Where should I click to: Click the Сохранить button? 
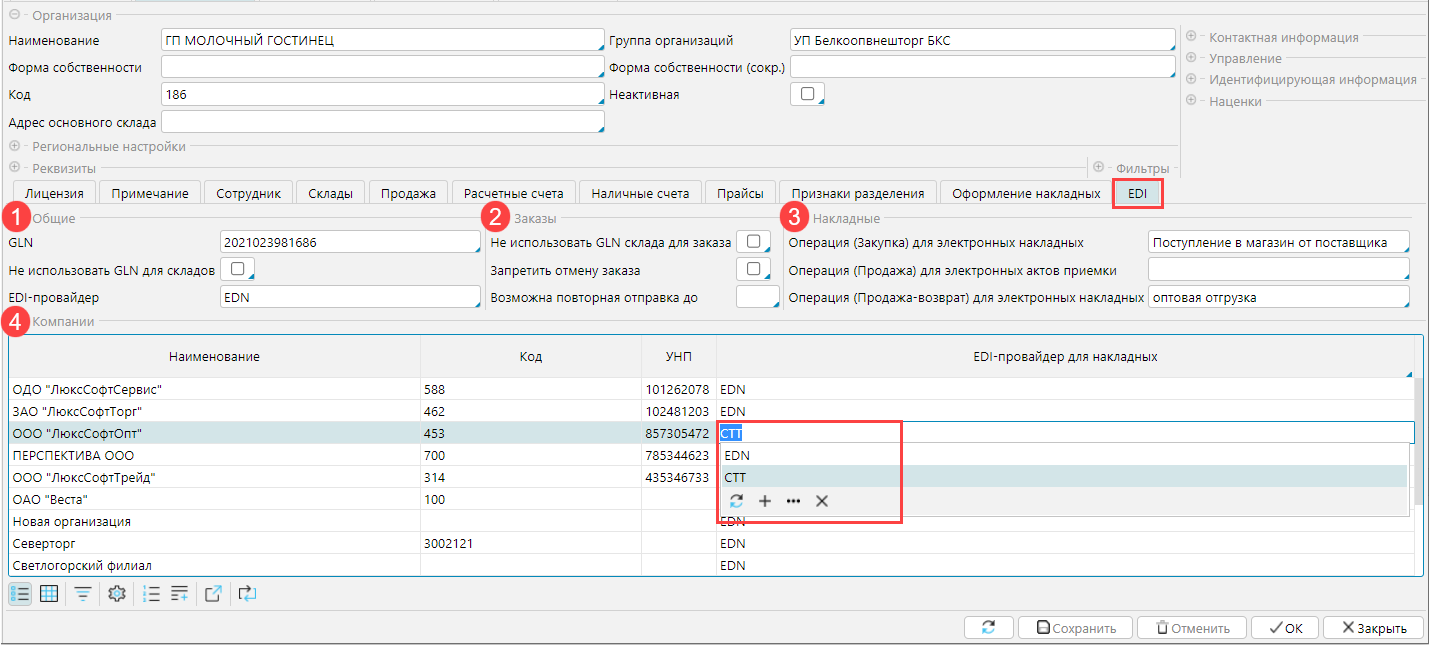1075,628
